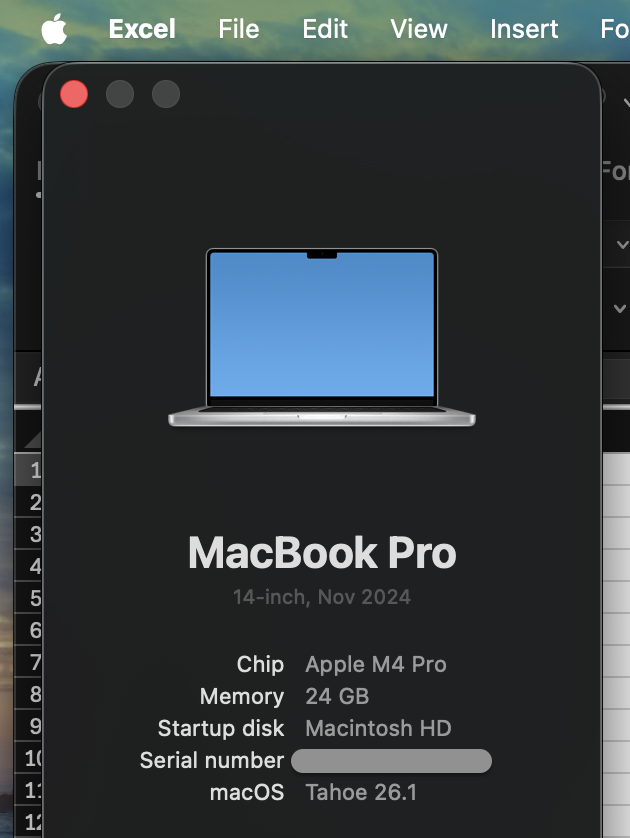Click the MacBook Pro title text
Screen dimensions: 630x838
(322, 553)
